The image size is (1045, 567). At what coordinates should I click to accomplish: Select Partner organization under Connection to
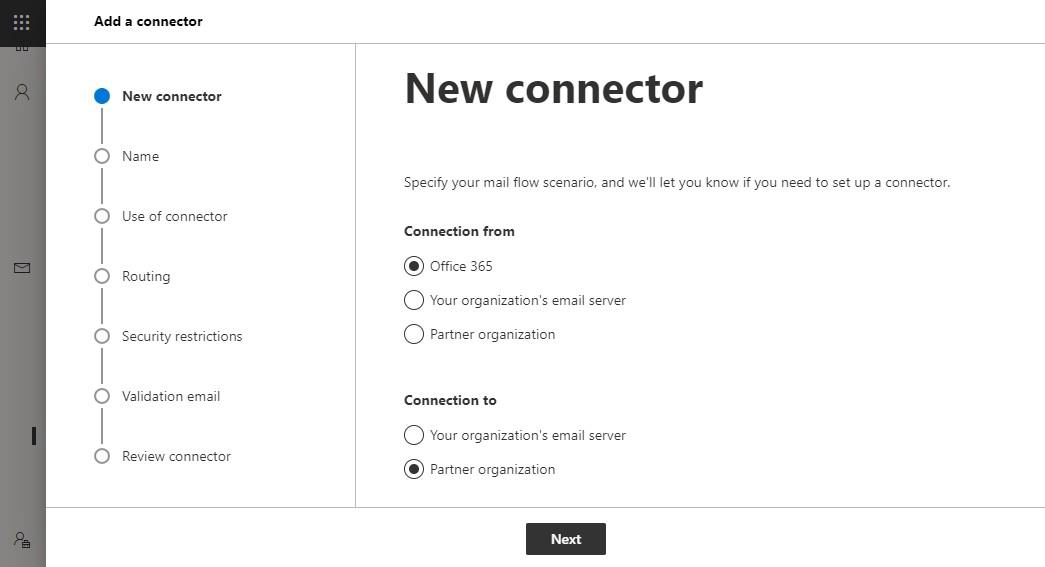coord(414,469)
